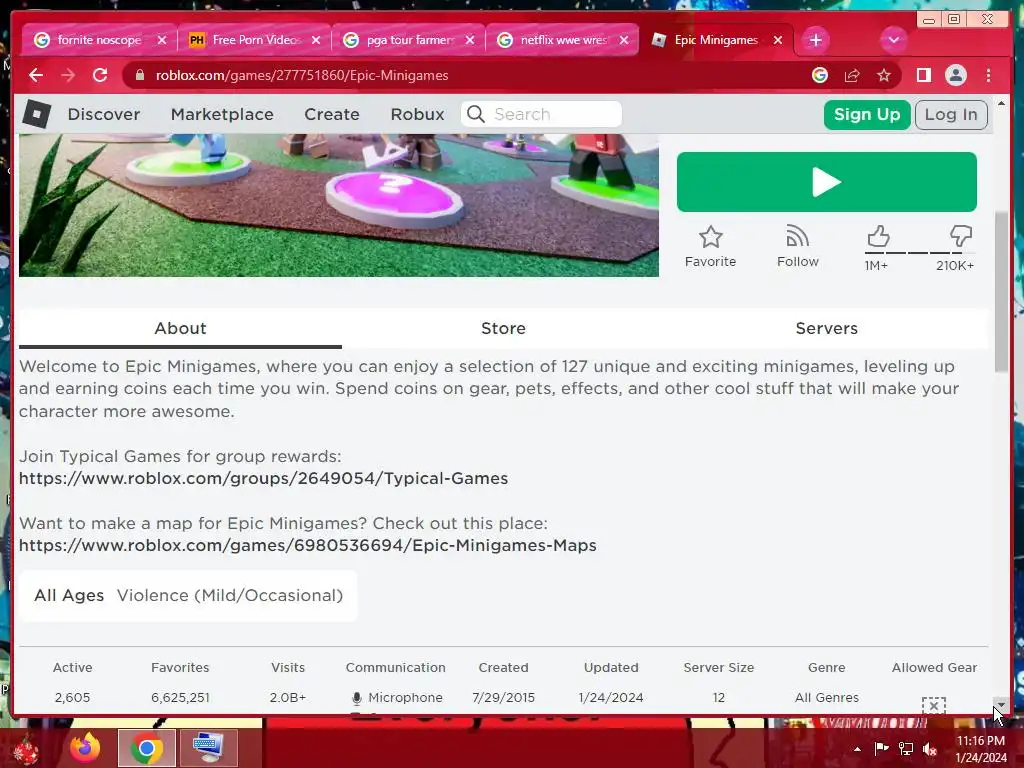Click the All Genres value
Image resolution: width=1024 pixels, height=768 pixels.
826,698
